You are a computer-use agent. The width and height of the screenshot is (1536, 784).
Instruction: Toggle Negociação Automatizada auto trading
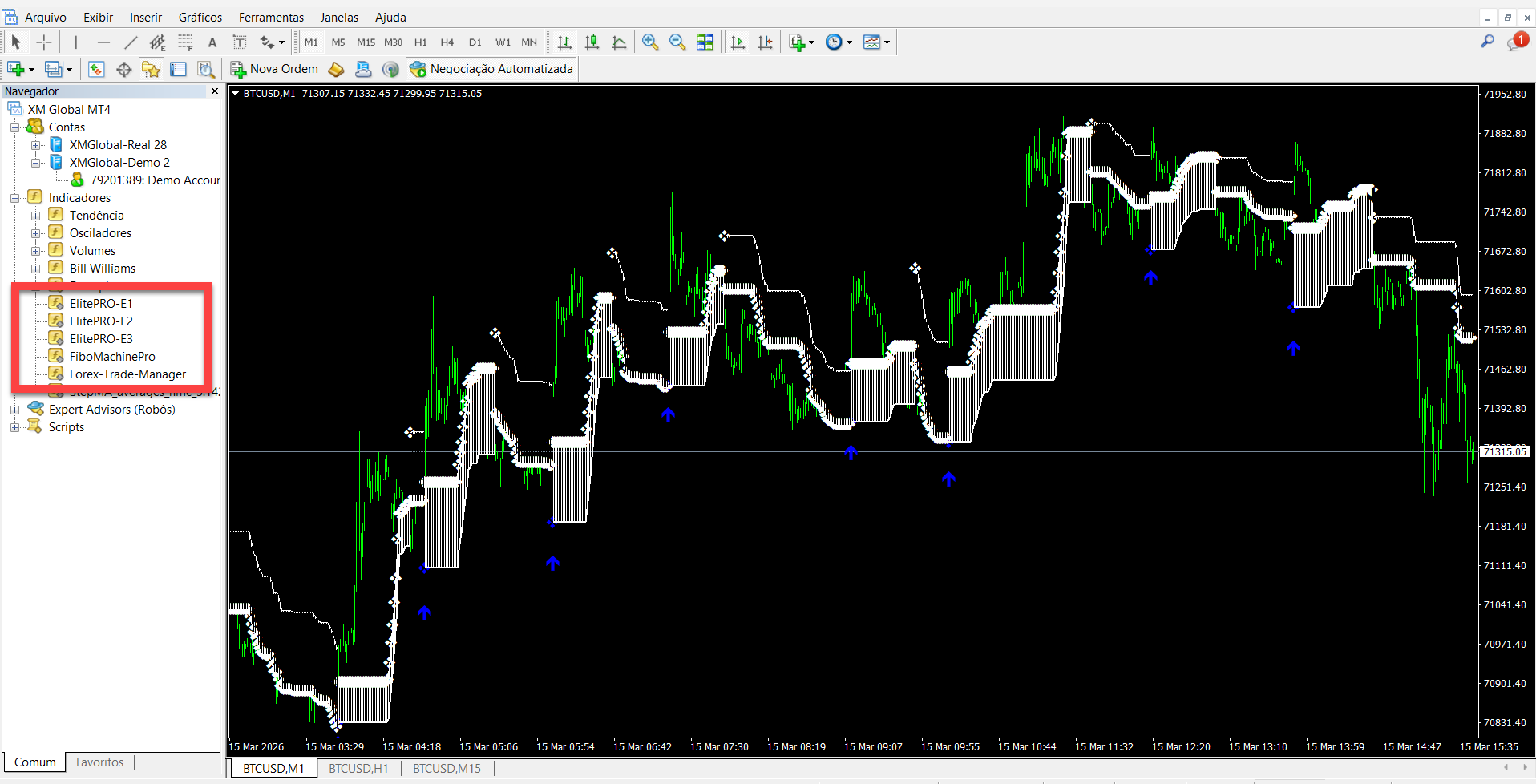pyautogui.click(x=491, y=69)
